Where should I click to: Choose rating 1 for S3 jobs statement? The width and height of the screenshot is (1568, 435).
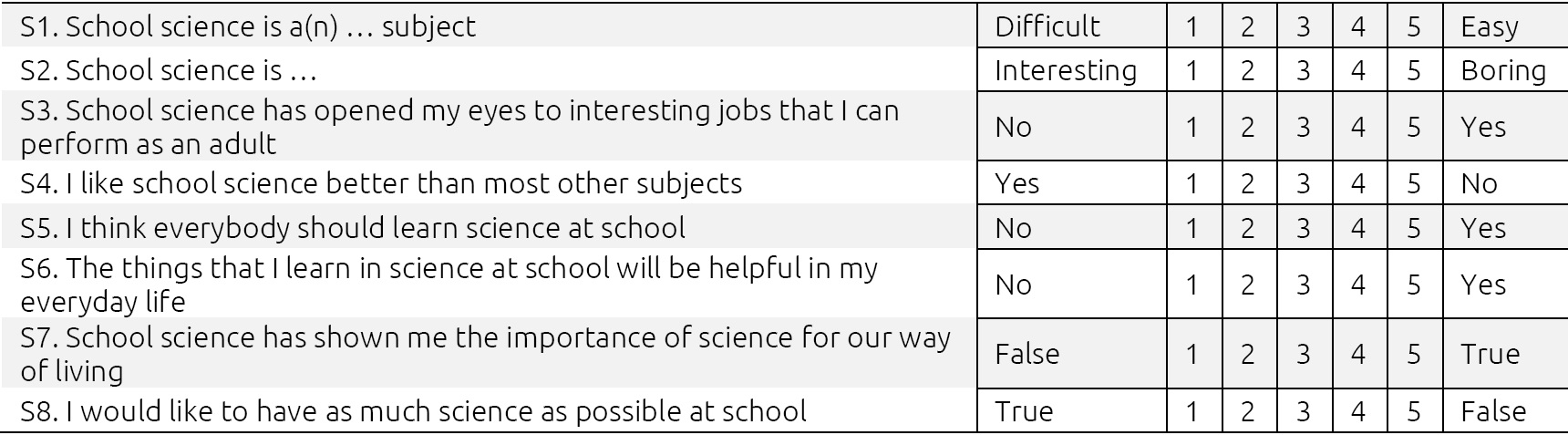click(x=1191, y=127)
